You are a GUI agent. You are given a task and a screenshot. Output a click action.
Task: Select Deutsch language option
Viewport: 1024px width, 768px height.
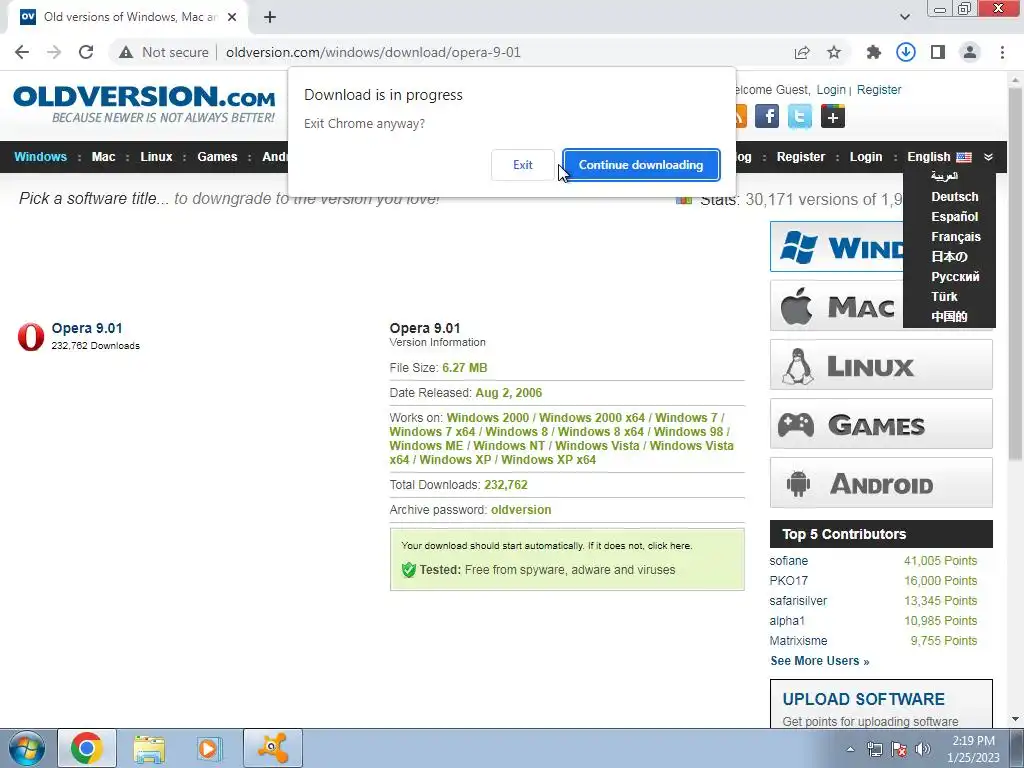coord(954,197)
